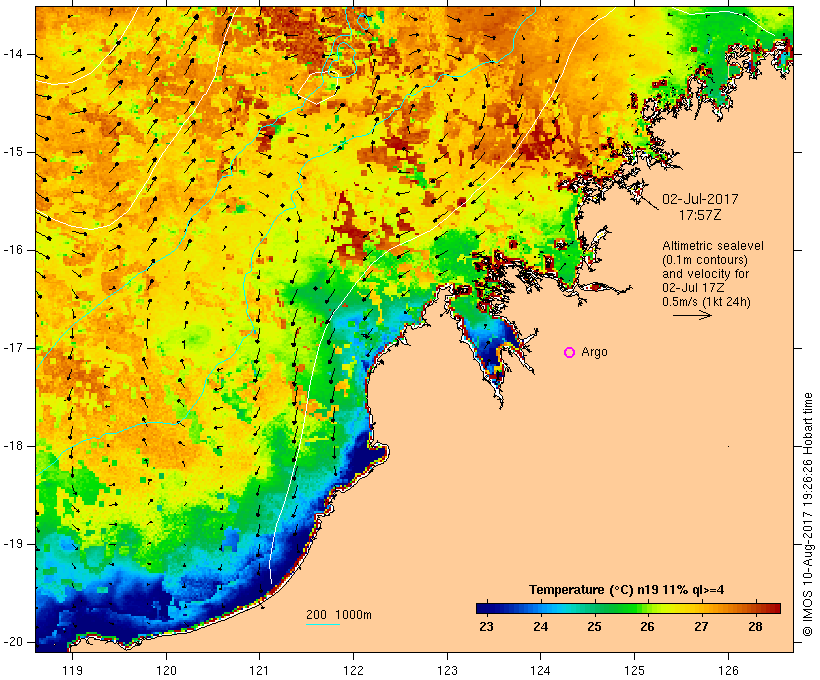Click colorbar label '25'
The height and width of the screenshot is (680, 820).
point(594,627)
